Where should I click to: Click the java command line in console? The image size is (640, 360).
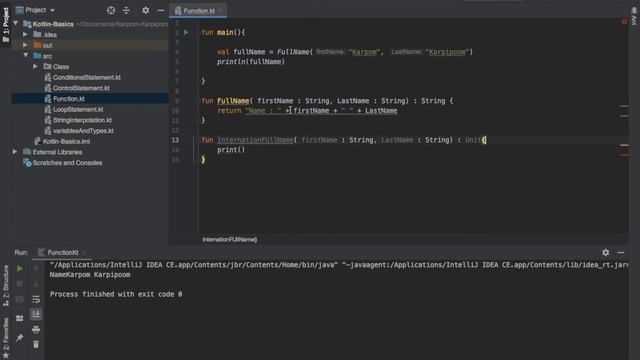pos(339,265)
